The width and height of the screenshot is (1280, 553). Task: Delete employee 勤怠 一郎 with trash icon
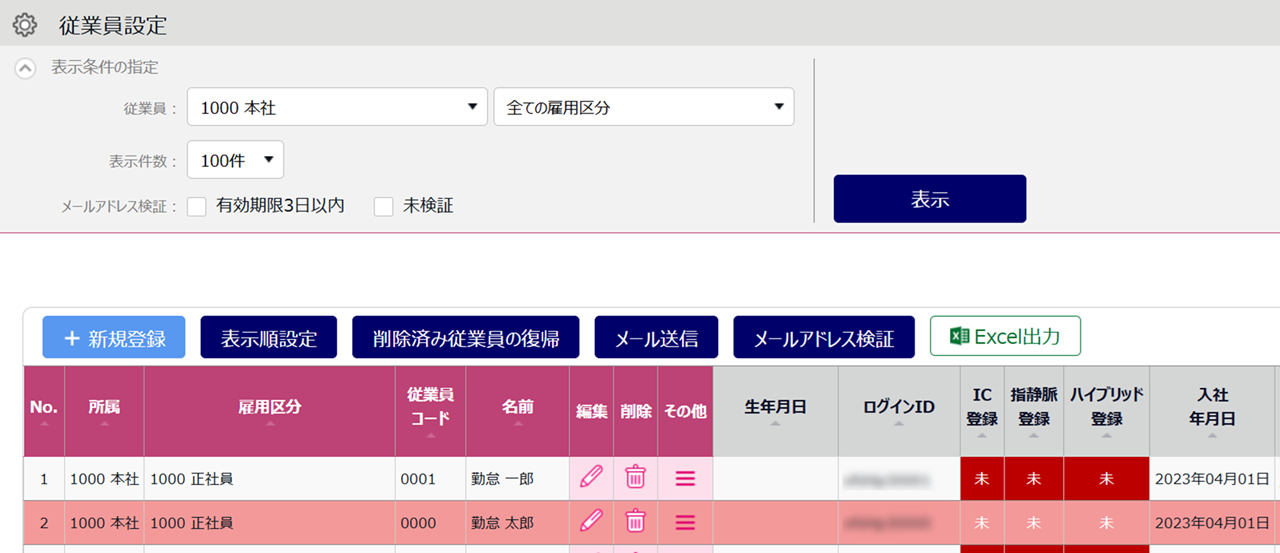pos(635,478)
